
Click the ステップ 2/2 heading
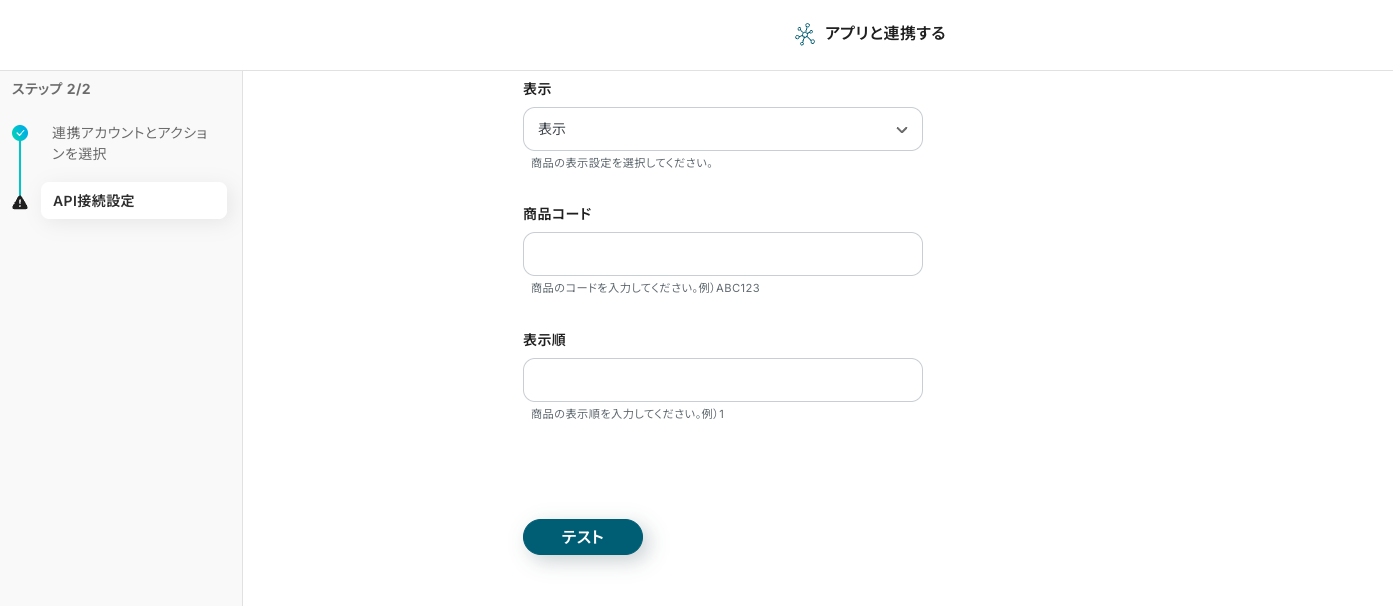click(x=51, y=89)
